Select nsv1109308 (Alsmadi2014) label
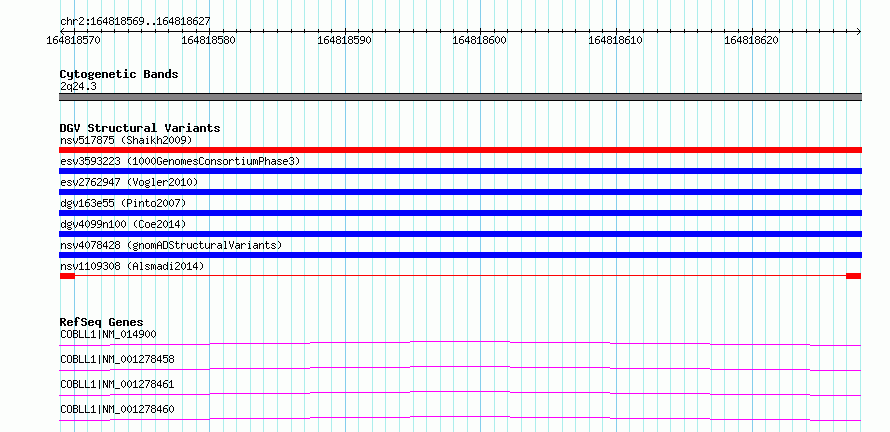 [132, 266]
